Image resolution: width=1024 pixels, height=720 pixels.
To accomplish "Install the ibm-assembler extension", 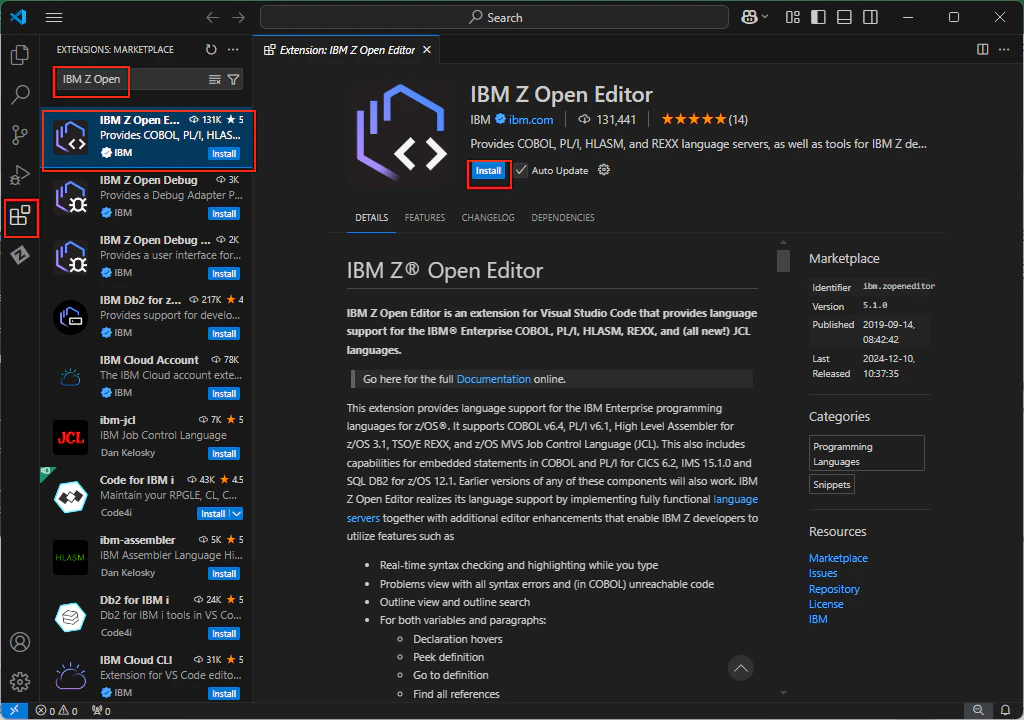I will point(224,574).
